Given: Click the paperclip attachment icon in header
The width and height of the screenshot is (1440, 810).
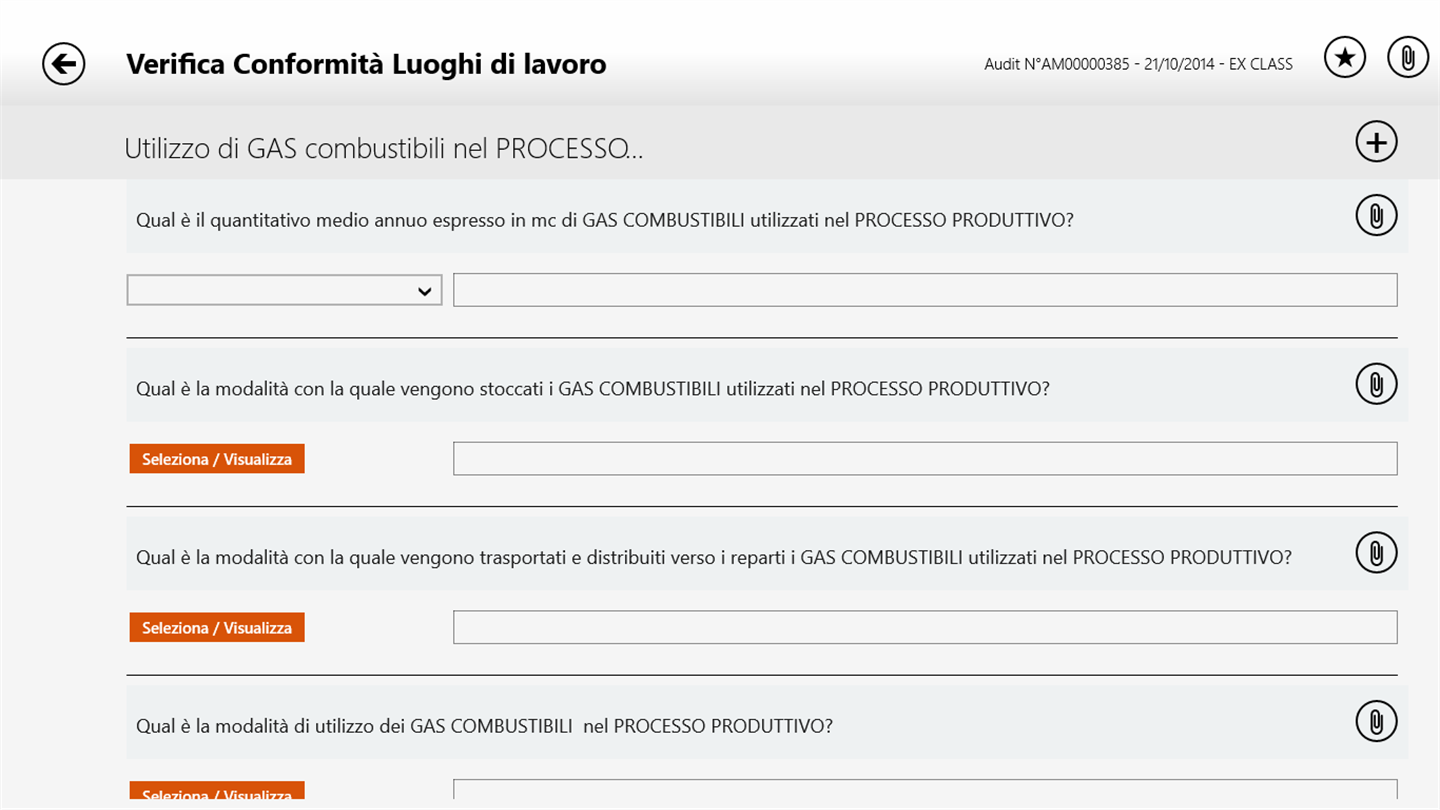Looking at the screenshot, I should pos(1408,58).
